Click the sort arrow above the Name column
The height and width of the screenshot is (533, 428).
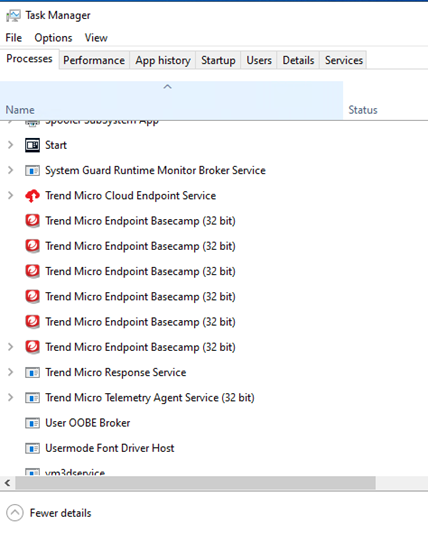pyautogui.click(x=167, y=87)
